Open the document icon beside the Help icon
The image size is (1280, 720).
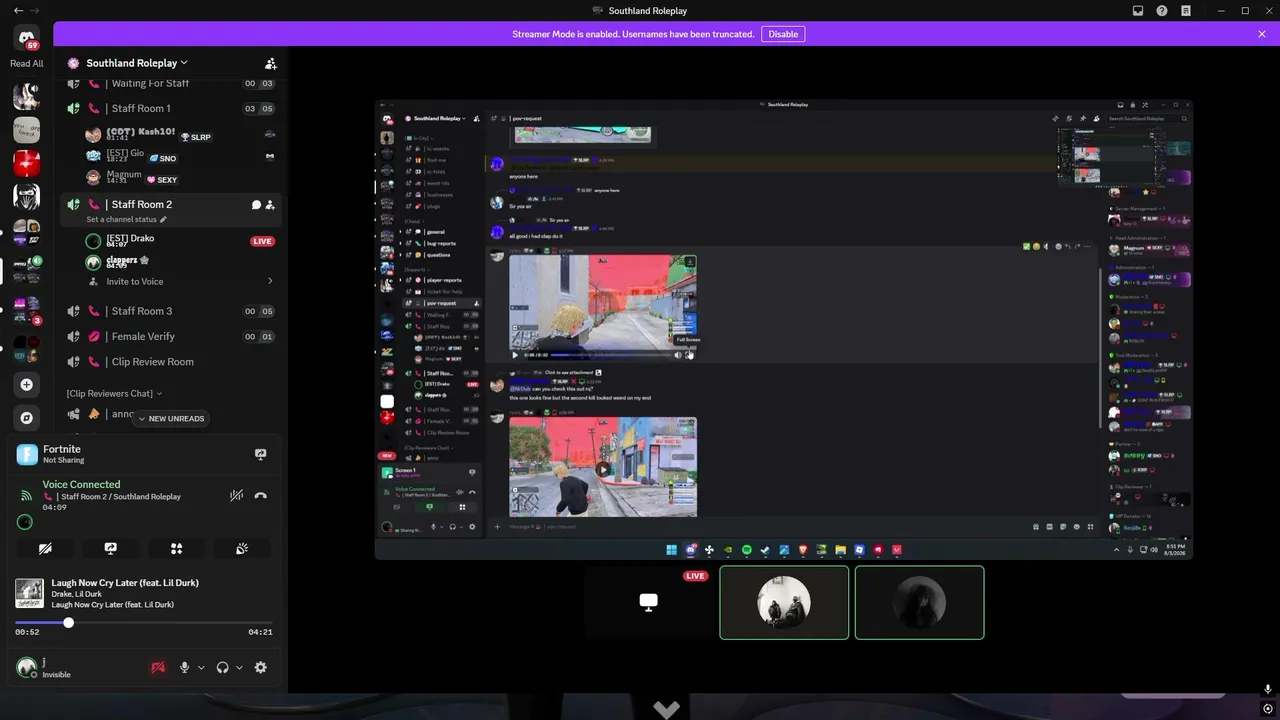click(x=1186, y=11)
